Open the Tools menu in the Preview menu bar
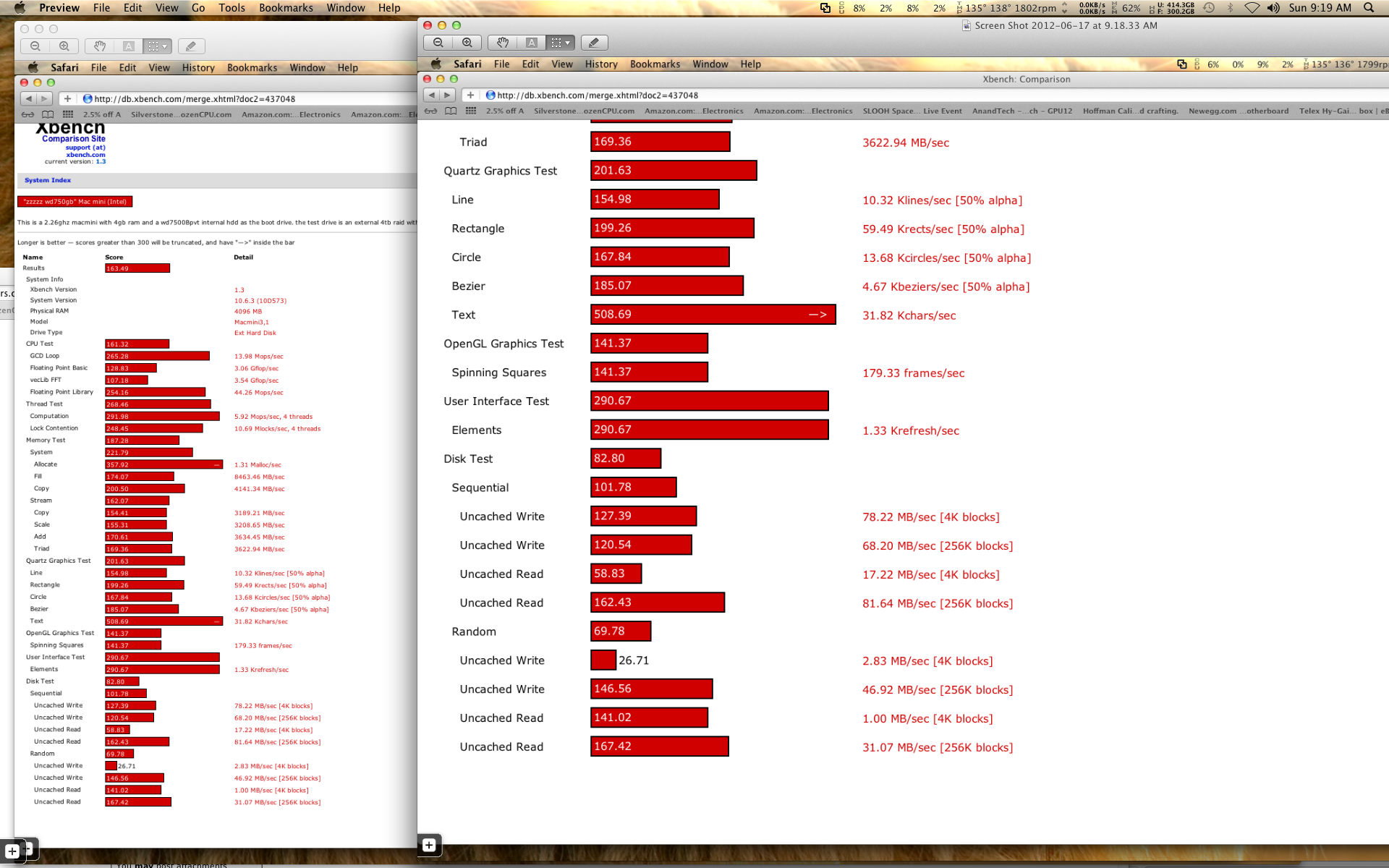 [x=231, y=8]
